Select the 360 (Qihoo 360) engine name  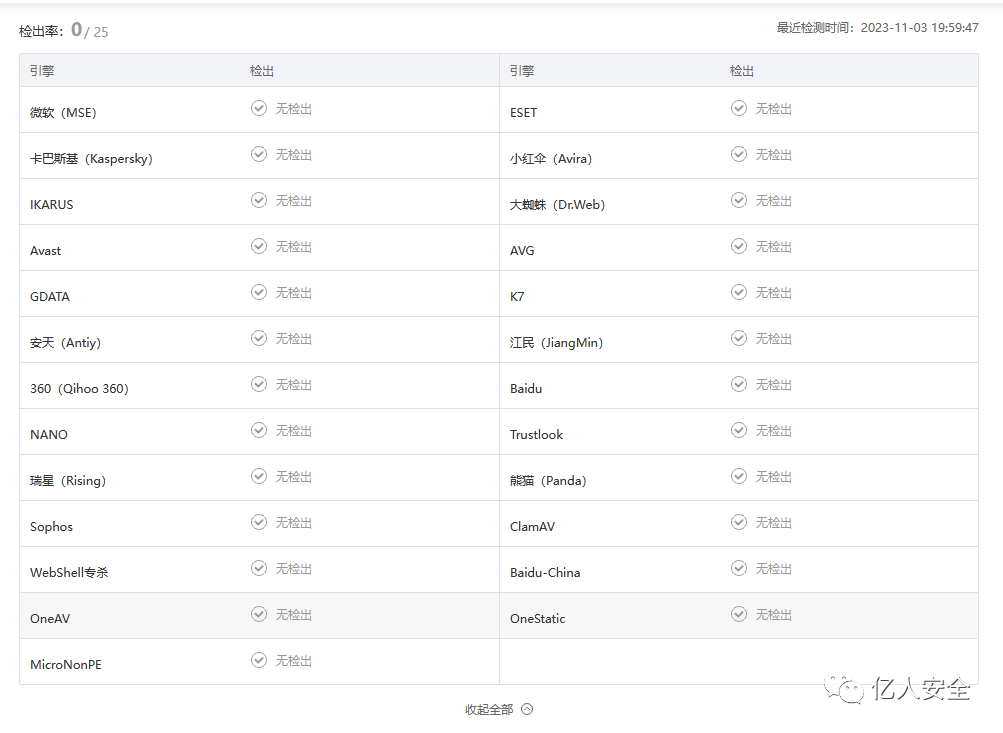pos(79,389)
